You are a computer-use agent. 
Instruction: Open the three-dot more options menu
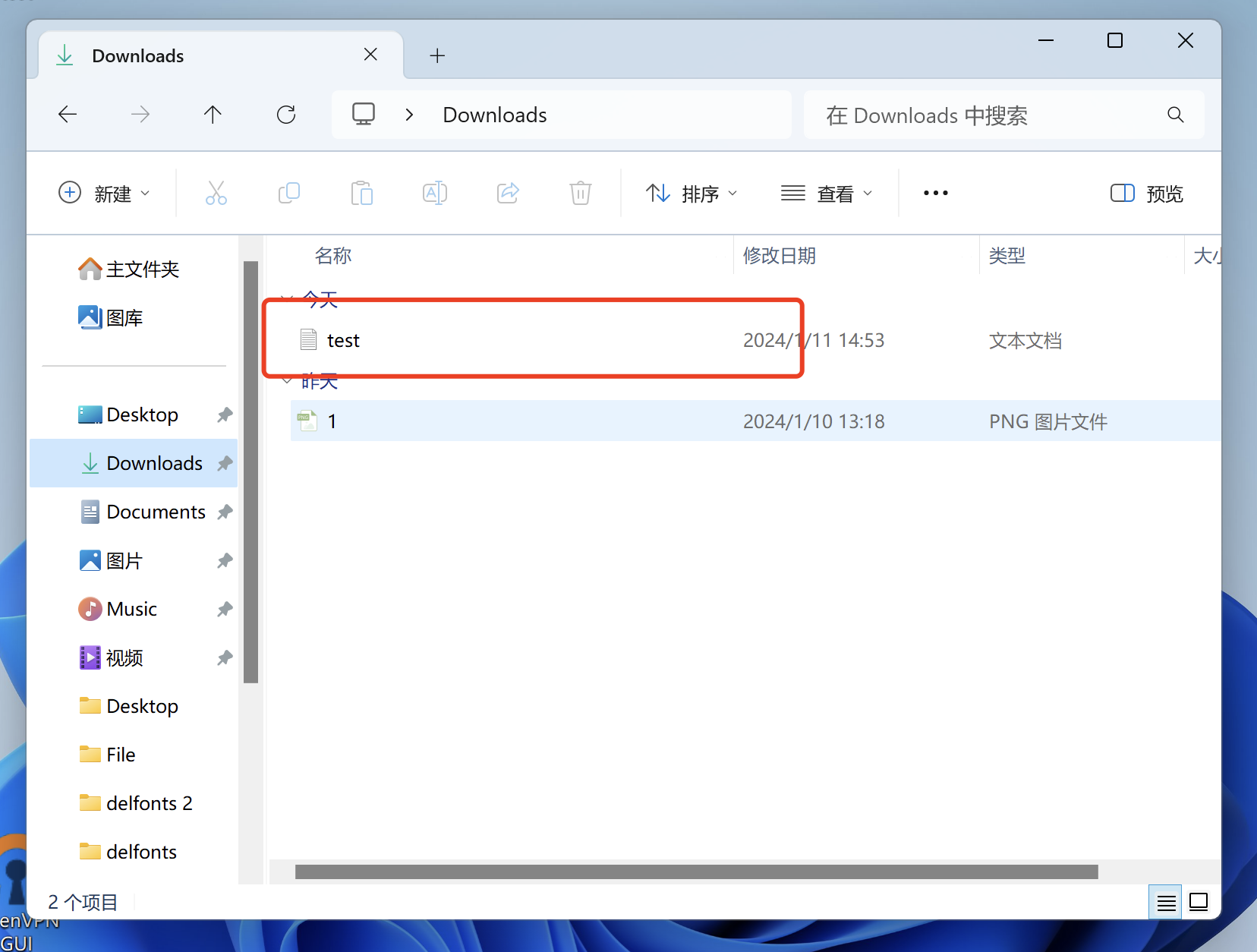coord(936,193)
